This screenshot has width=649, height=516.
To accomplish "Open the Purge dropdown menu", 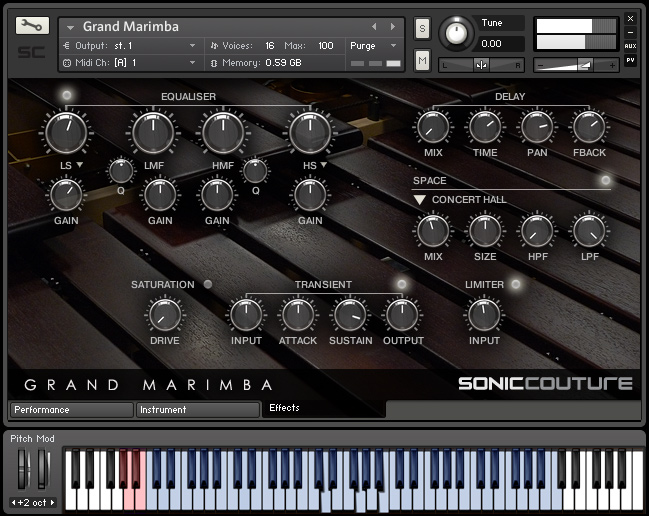I will 373,46.
